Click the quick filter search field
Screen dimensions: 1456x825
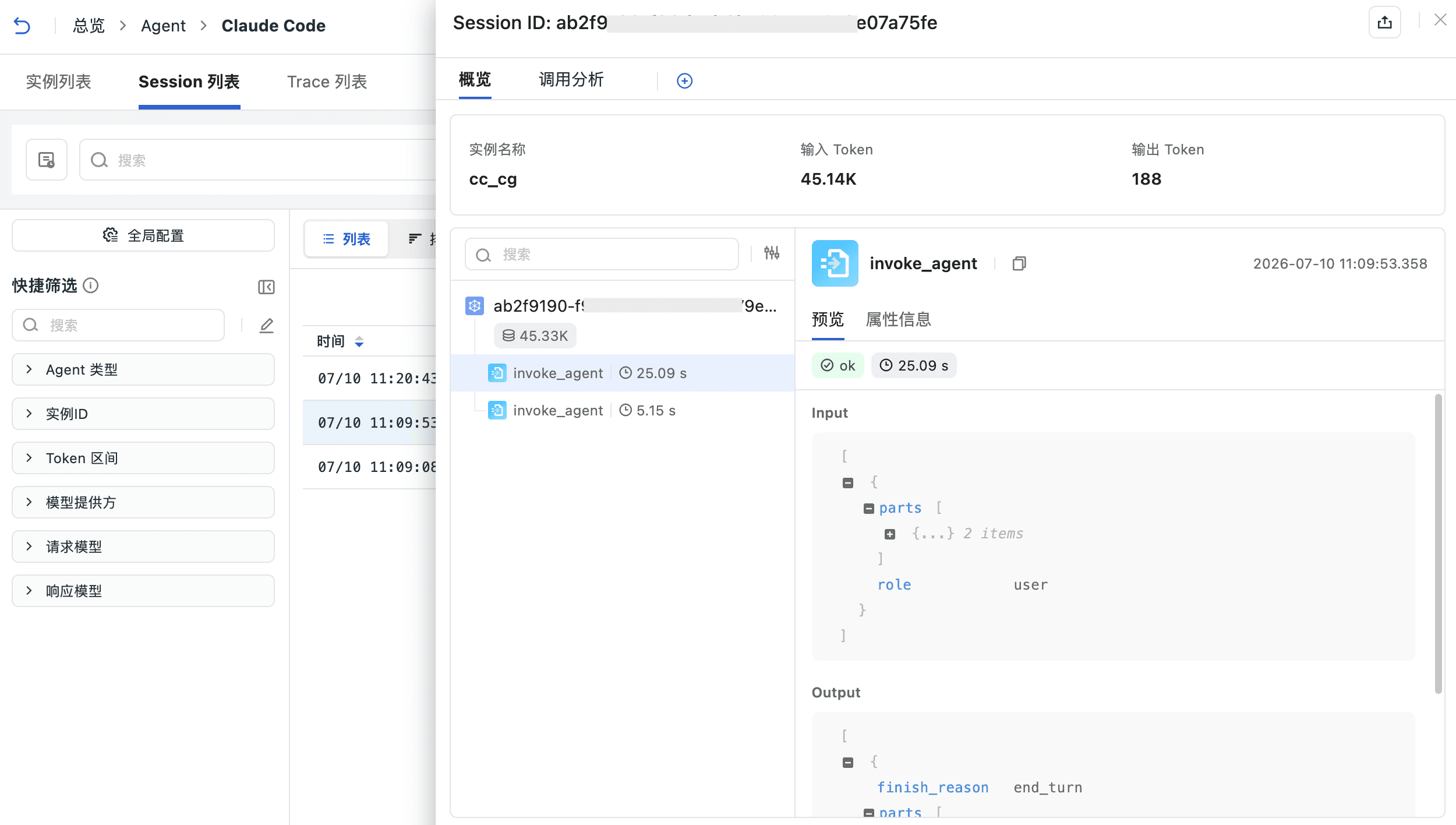coord(118,325)
